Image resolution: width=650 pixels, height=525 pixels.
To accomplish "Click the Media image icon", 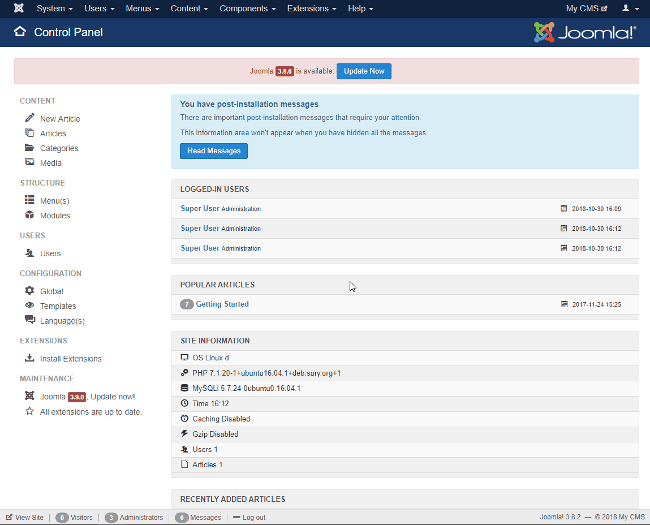I will (x=29, y=162).
